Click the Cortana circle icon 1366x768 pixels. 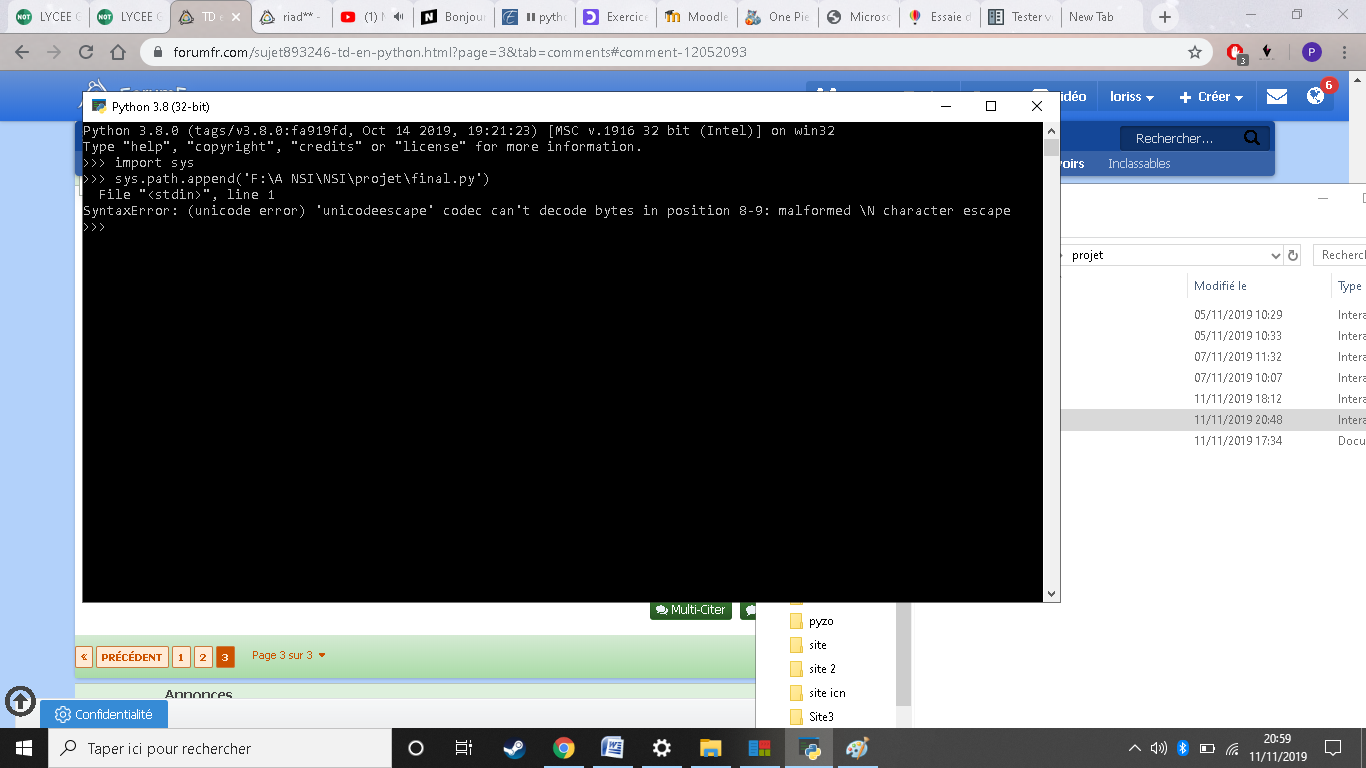tap(416, 748)
